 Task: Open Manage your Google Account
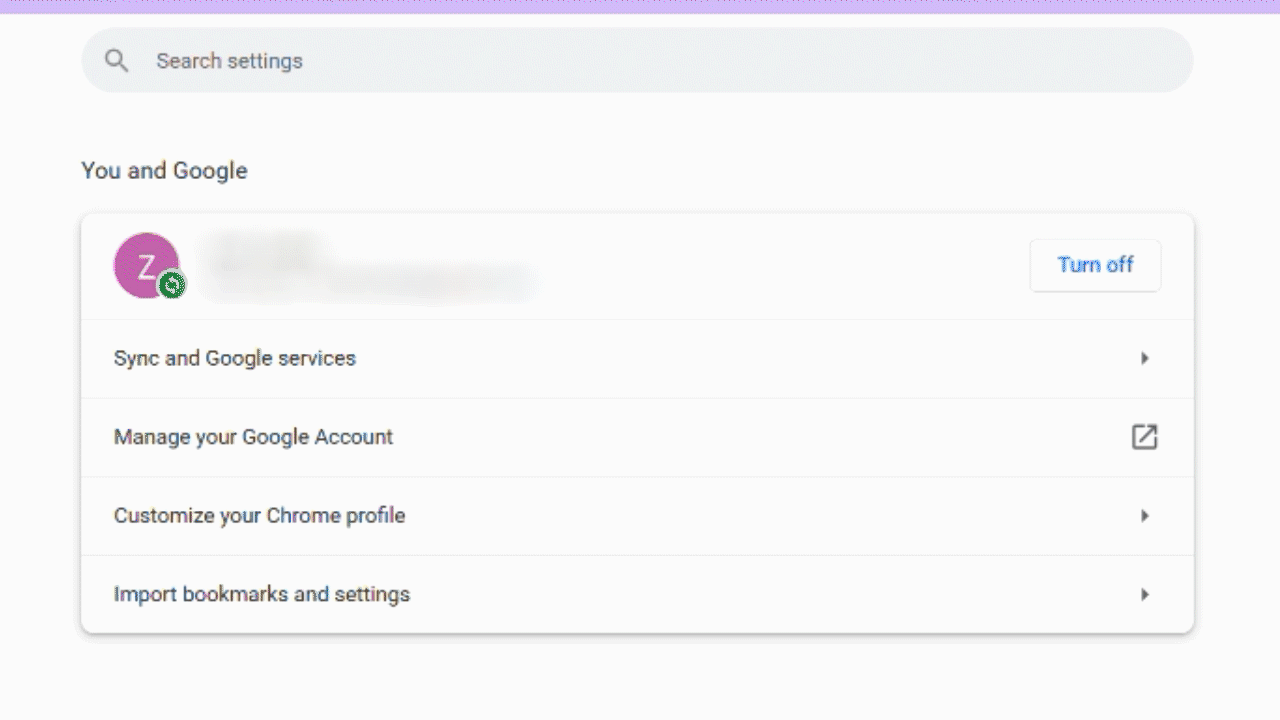coord(253,437)
